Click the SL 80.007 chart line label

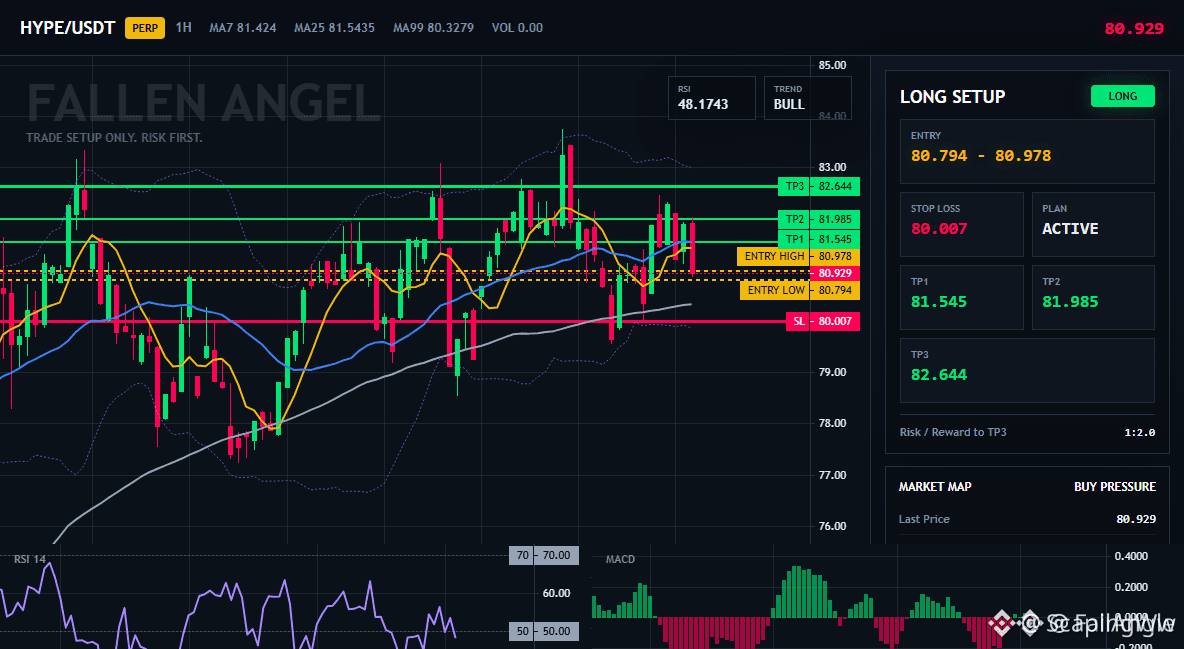(822, 321)
